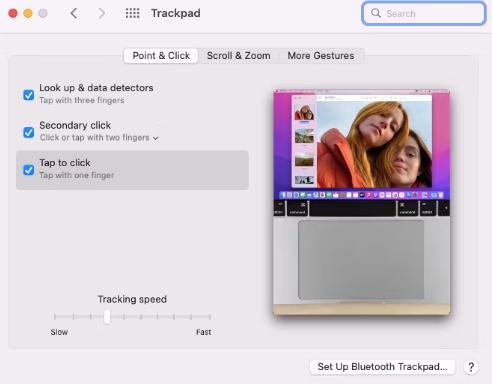Set tracking speed to the Fast end
The height and width of the screenshot is (384, 492).
click(x=210, y=316)
